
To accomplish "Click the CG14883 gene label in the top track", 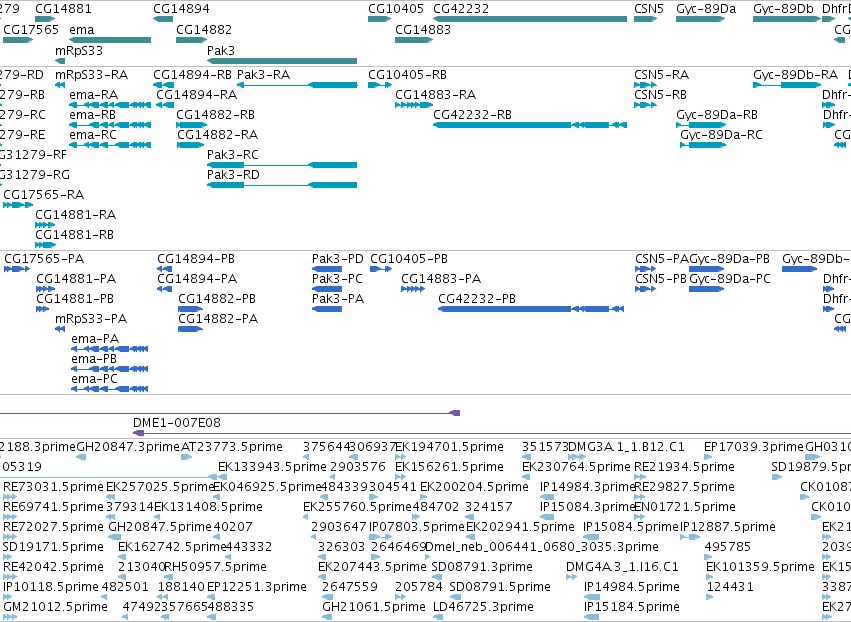I will (x=423, y=29).
